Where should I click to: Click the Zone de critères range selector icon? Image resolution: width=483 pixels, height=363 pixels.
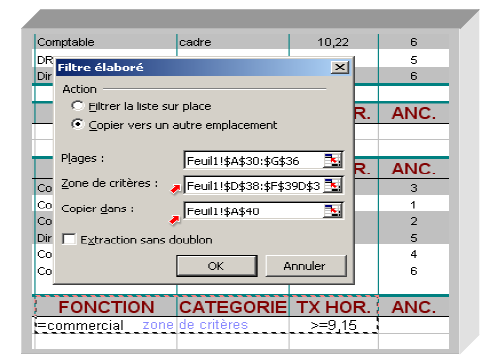[333, 185]
